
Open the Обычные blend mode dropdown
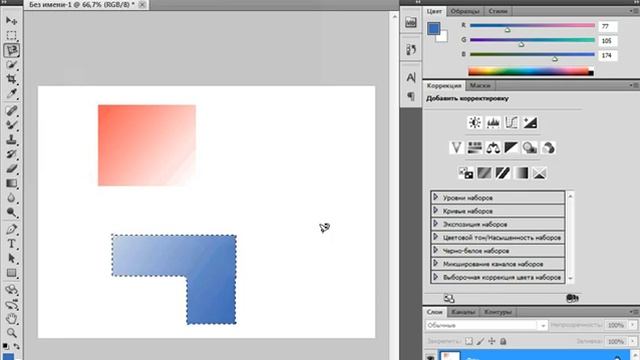(486, 325)
